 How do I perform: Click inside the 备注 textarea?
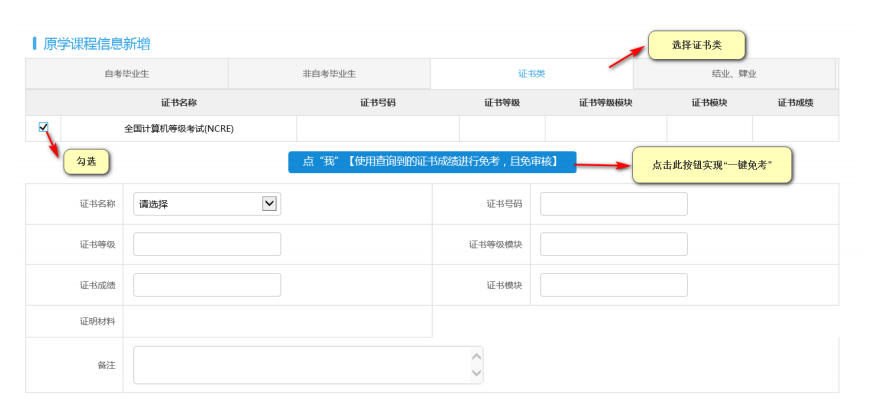[x=300, y=365]
